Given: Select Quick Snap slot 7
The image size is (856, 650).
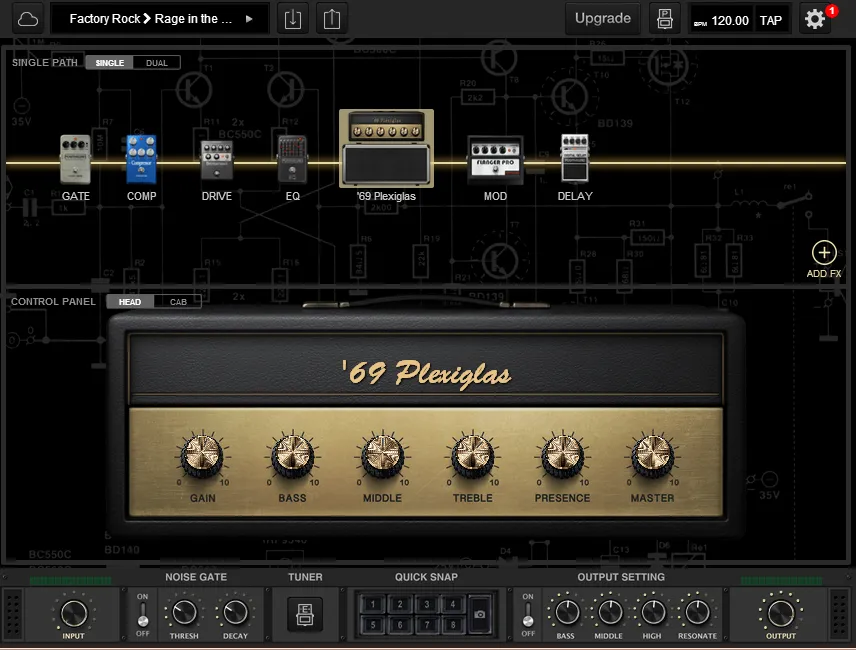Looking at the screenshot, I should point(426,625).
